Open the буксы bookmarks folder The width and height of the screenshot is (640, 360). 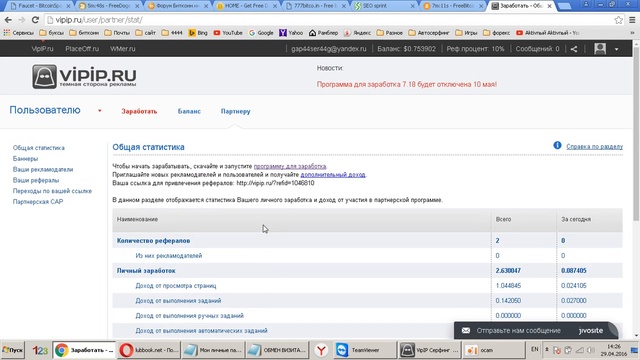tap(51, 33)
